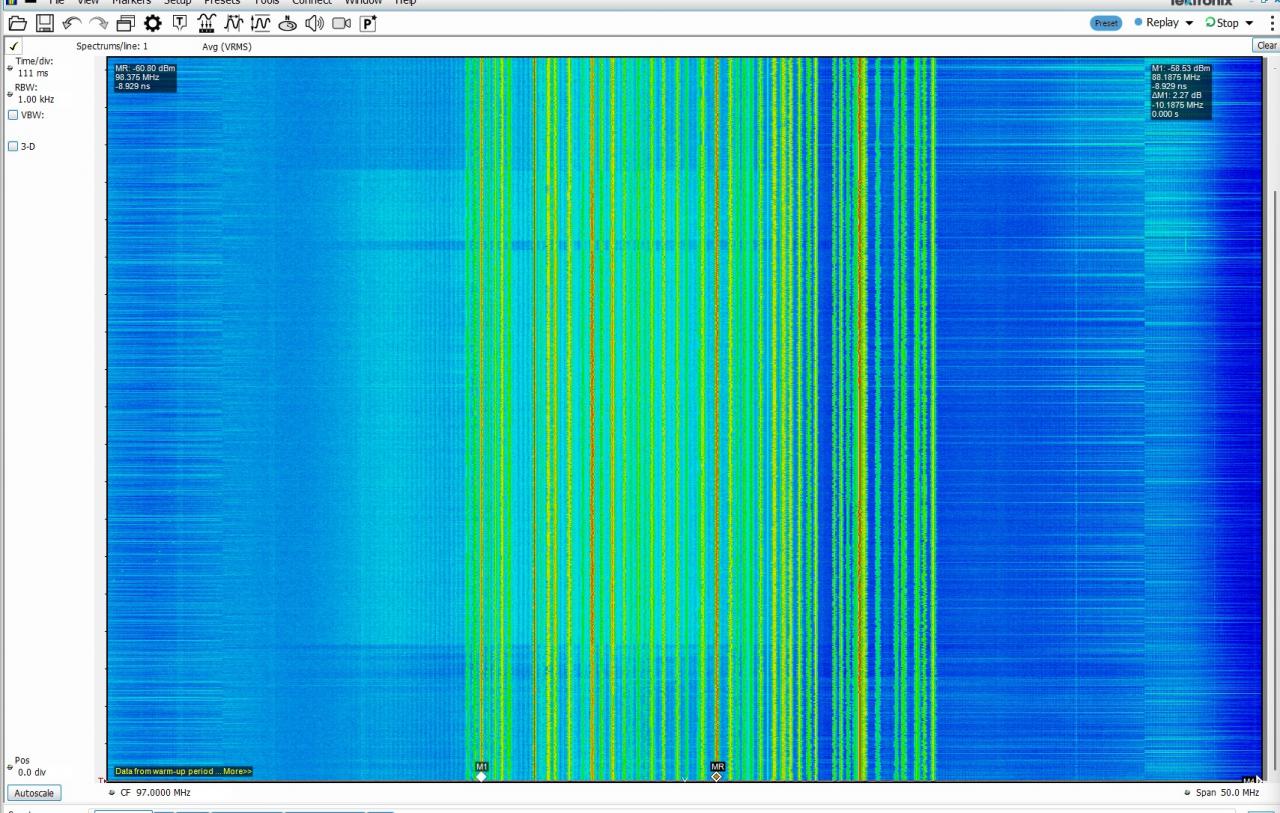Click the Amplitude toolbar icon
The height and width of the screenshot is (813, 1280).
[x=261, y=23]
